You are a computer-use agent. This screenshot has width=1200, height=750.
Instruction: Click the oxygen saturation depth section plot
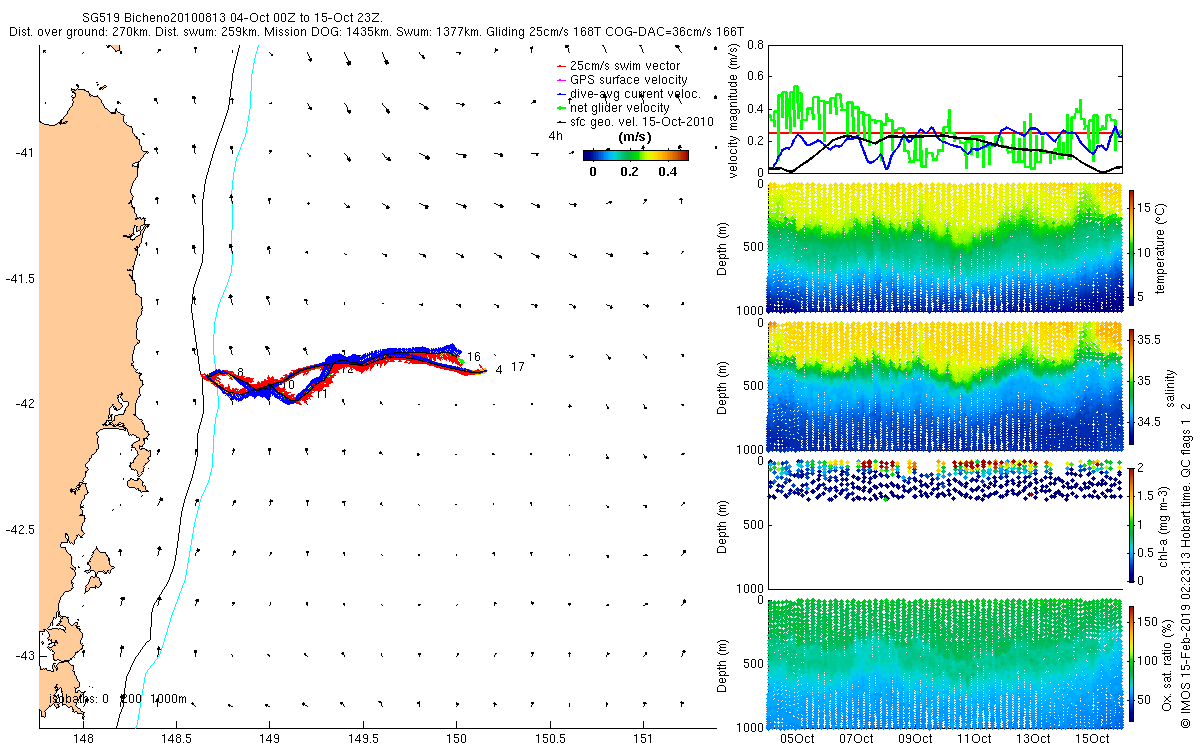[x=945, y=661]
